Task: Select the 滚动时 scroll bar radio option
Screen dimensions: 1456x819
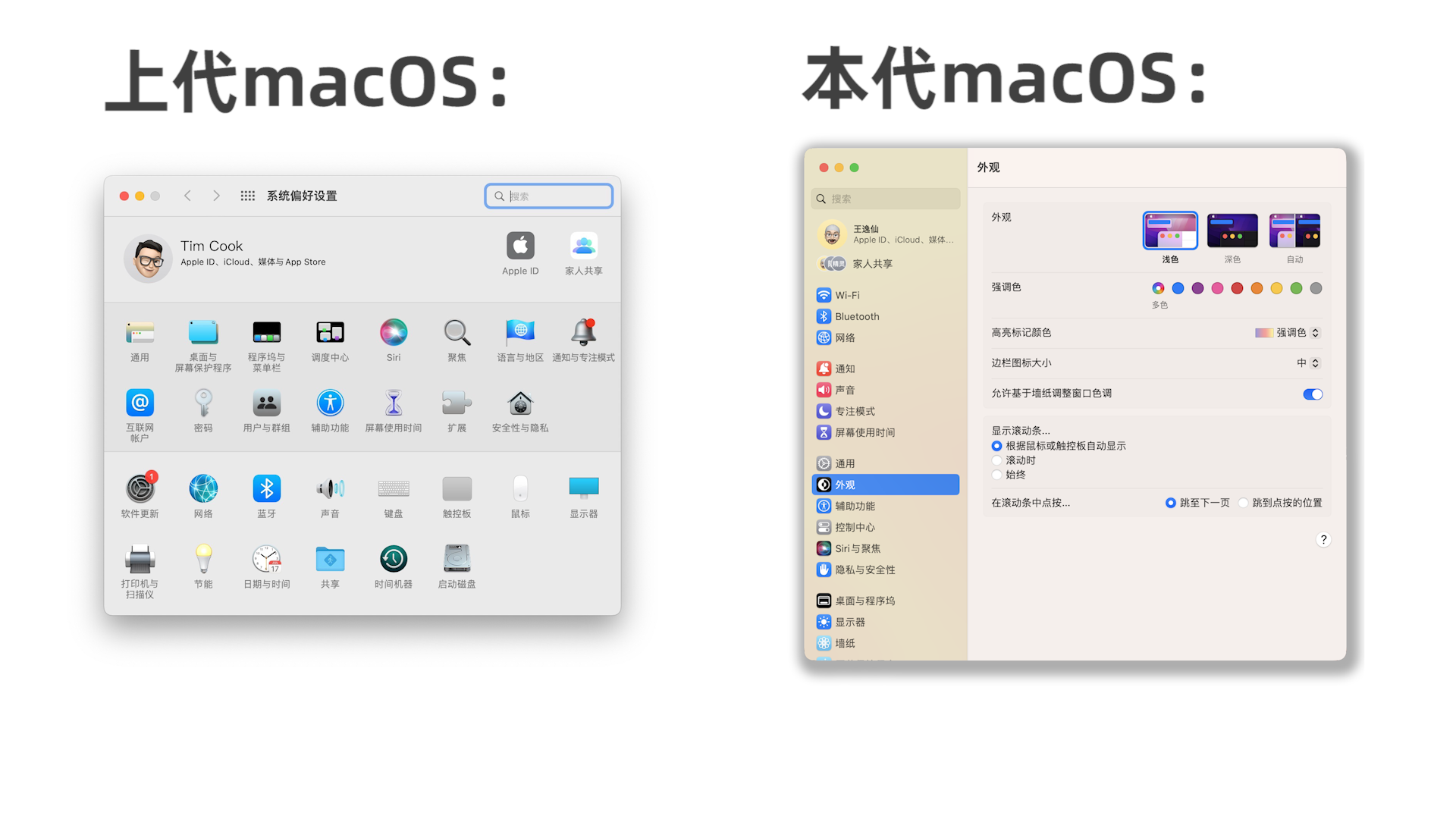Action: (x=997, y=460)
